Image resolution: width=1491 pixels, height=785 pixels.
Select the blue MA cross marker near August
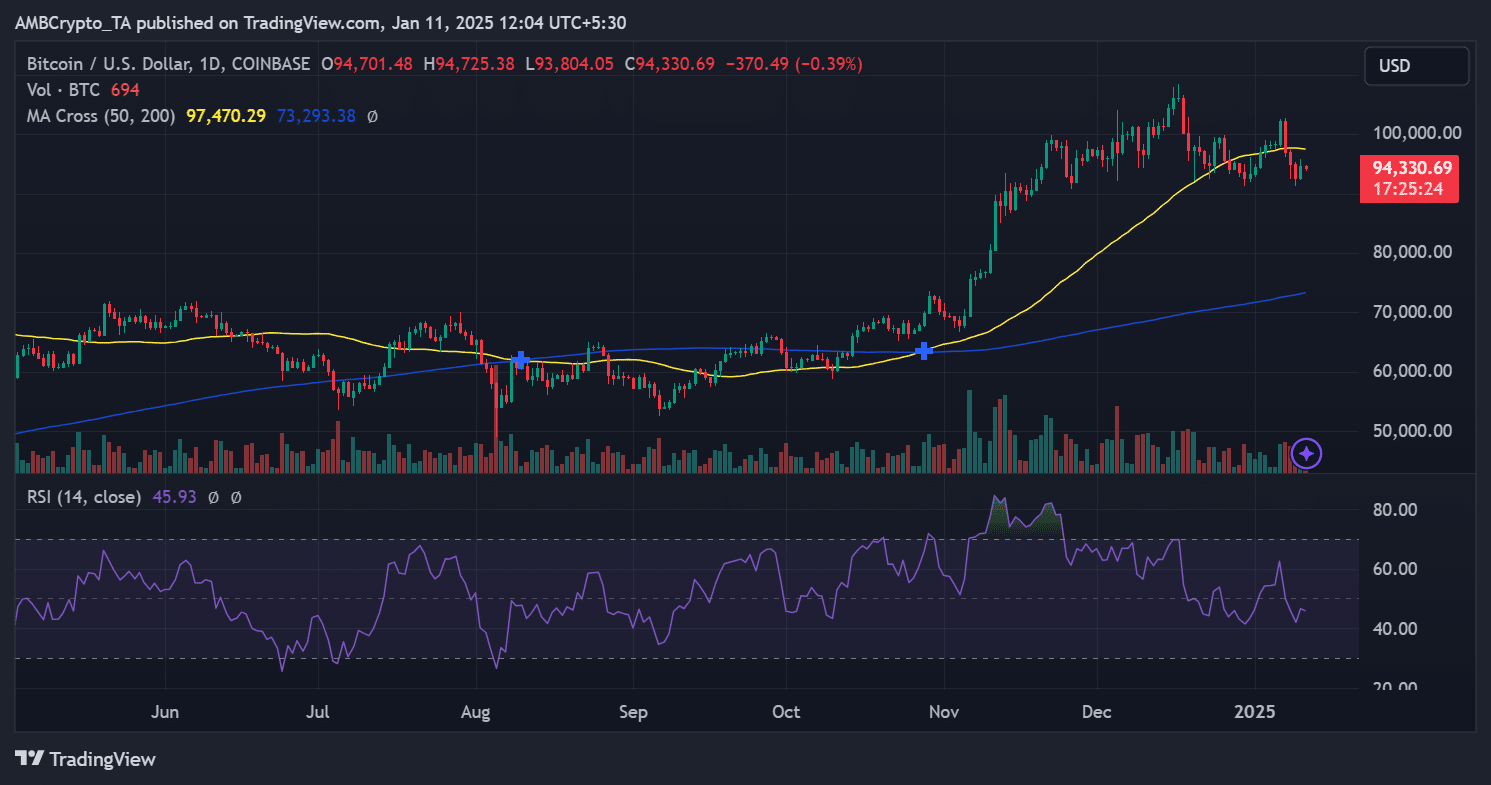[520, 360]
